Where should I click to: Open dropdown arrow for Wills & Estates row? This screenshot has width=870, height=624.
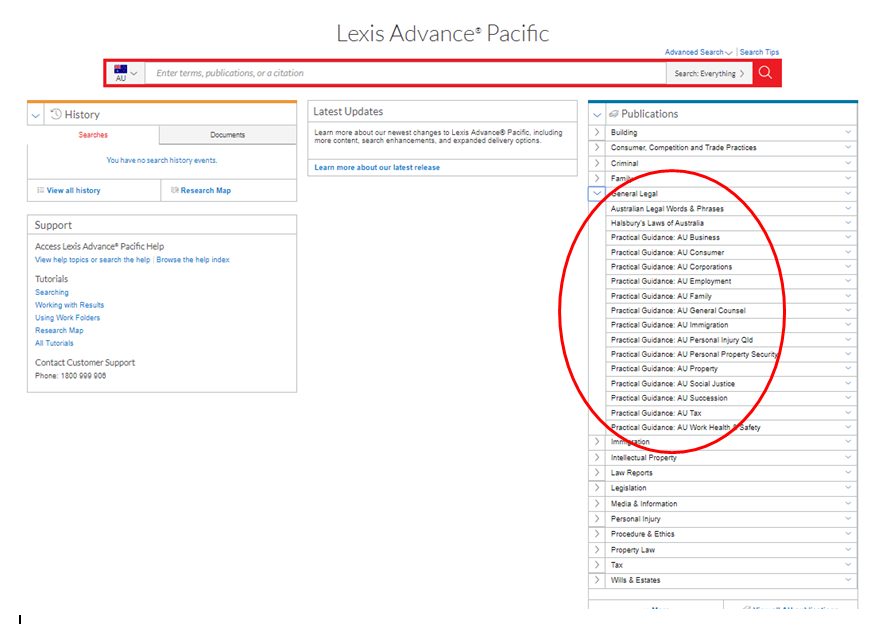point(848,580)
